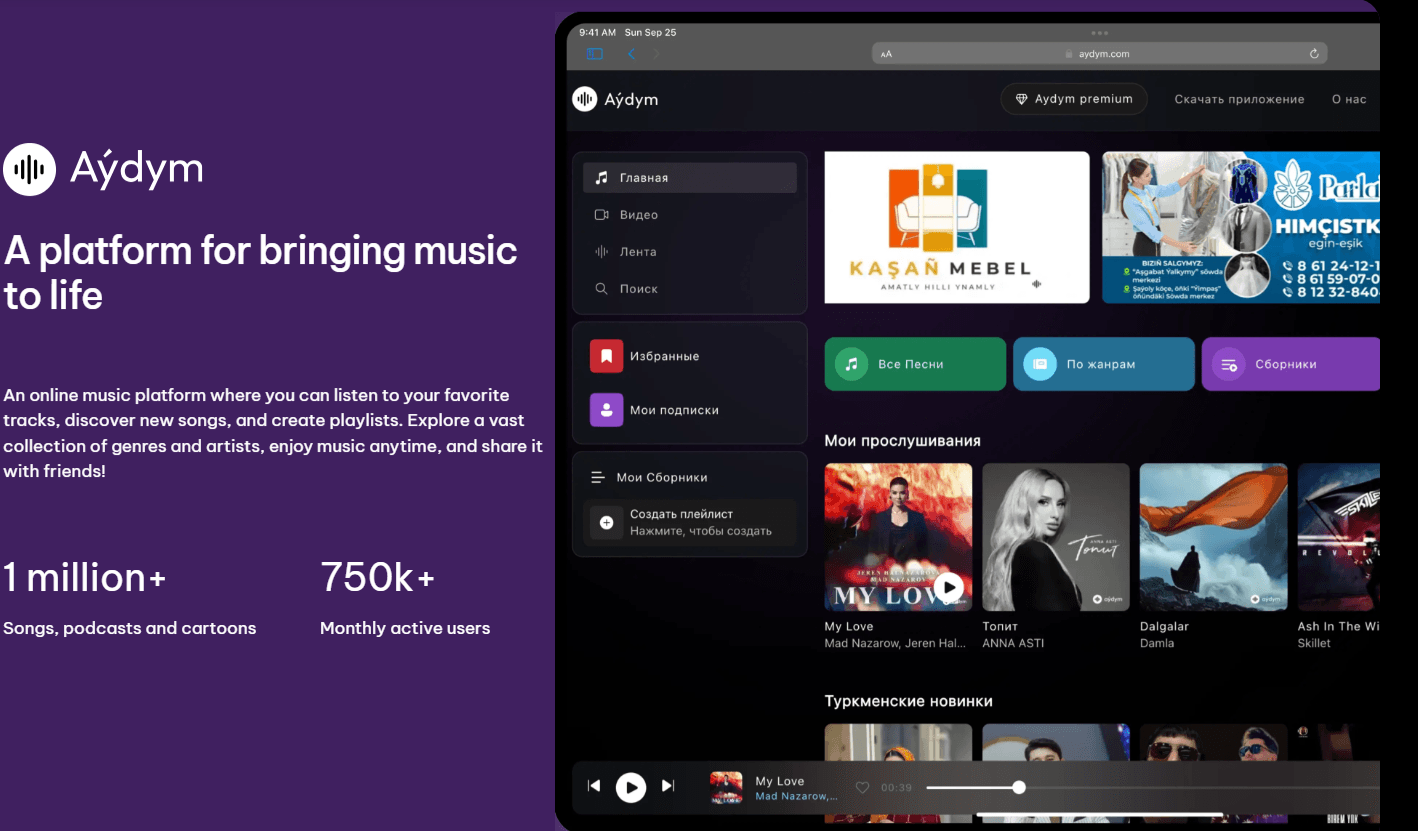Click the waveform icon beside Лента
The height and width of the screenshot is (831, 1418).
tap(601, 252)
